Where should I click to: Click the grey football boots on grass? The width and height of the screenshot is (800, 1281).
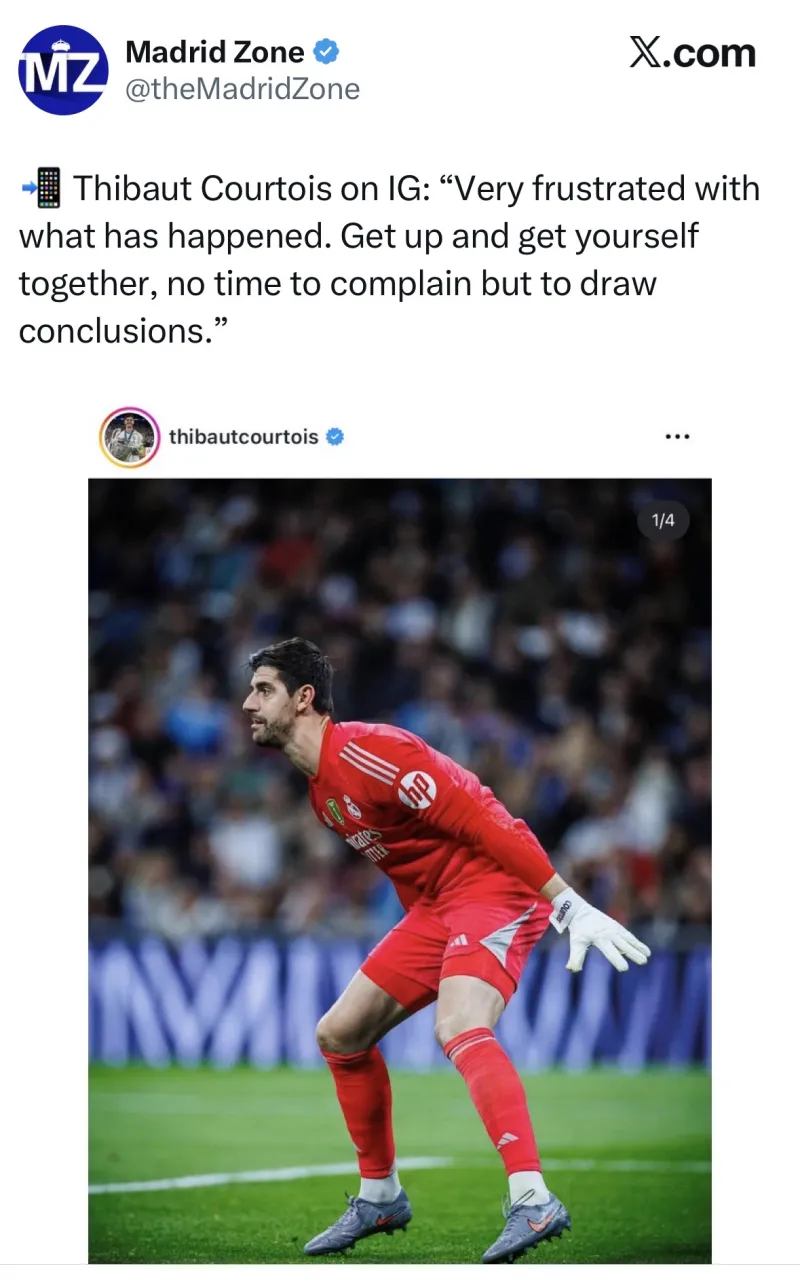[437, 1222]
